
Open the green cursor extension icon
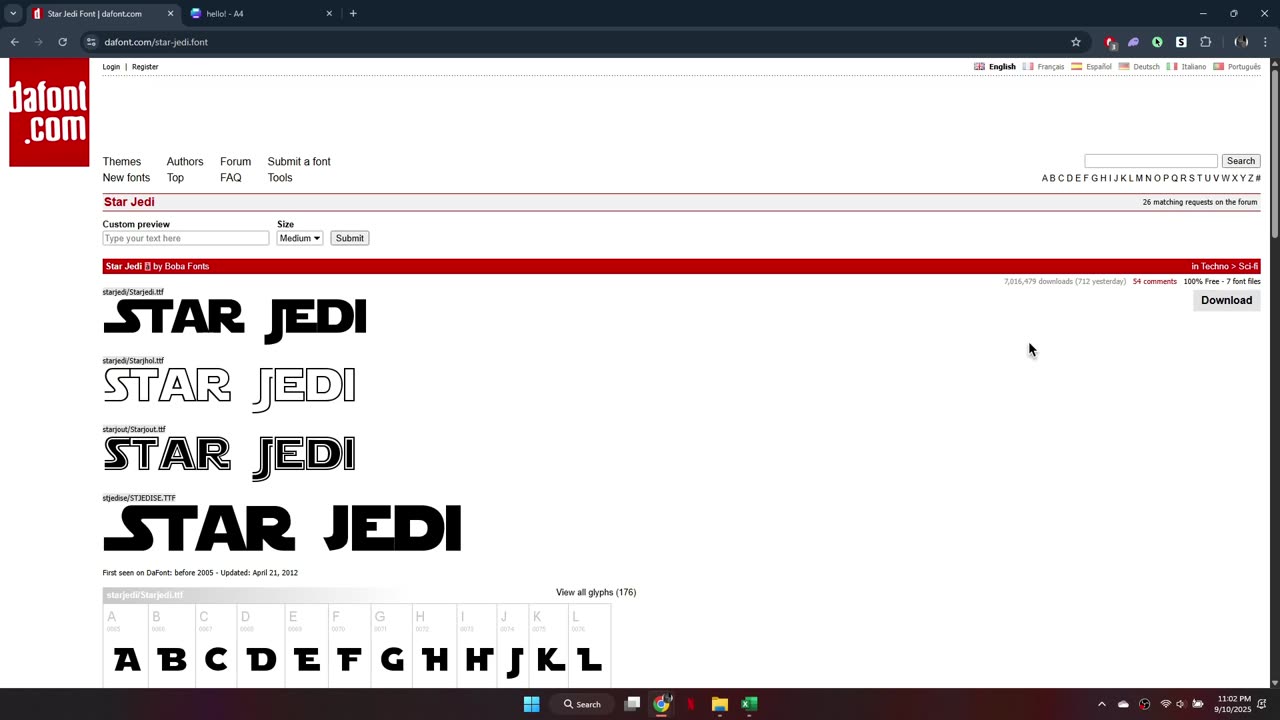(1157, 42)
